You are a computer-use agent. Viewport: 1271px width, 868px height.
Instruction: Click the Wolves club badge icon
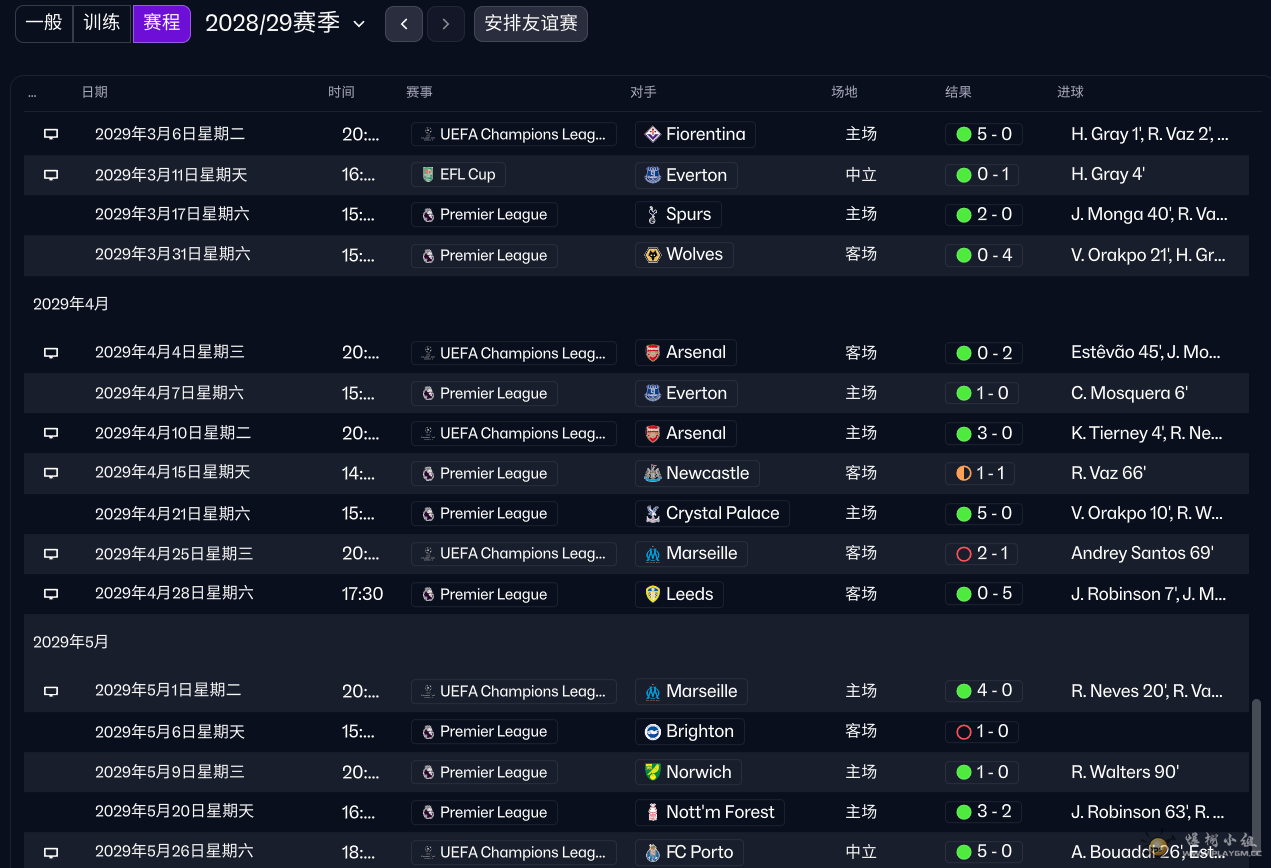(652, 255)
